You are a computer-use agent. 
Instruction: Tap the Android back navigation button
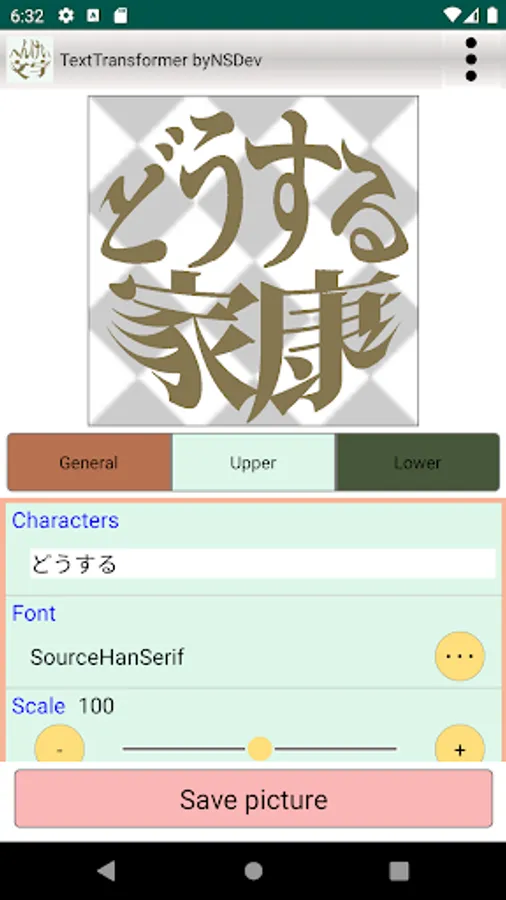point(106,871)
